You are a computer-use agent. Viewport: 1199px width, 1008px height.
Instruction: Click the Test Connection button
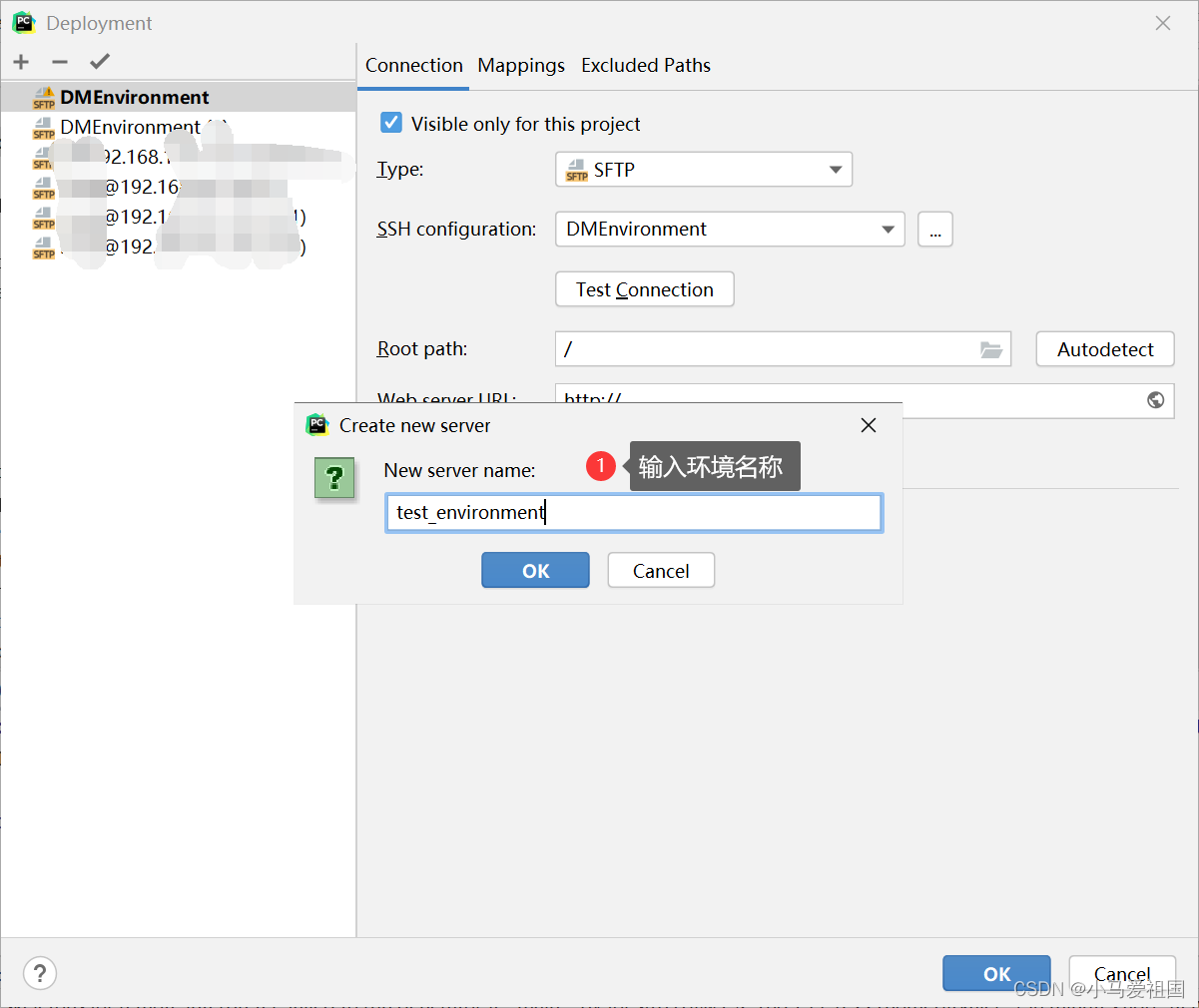(x=645, y=289)
